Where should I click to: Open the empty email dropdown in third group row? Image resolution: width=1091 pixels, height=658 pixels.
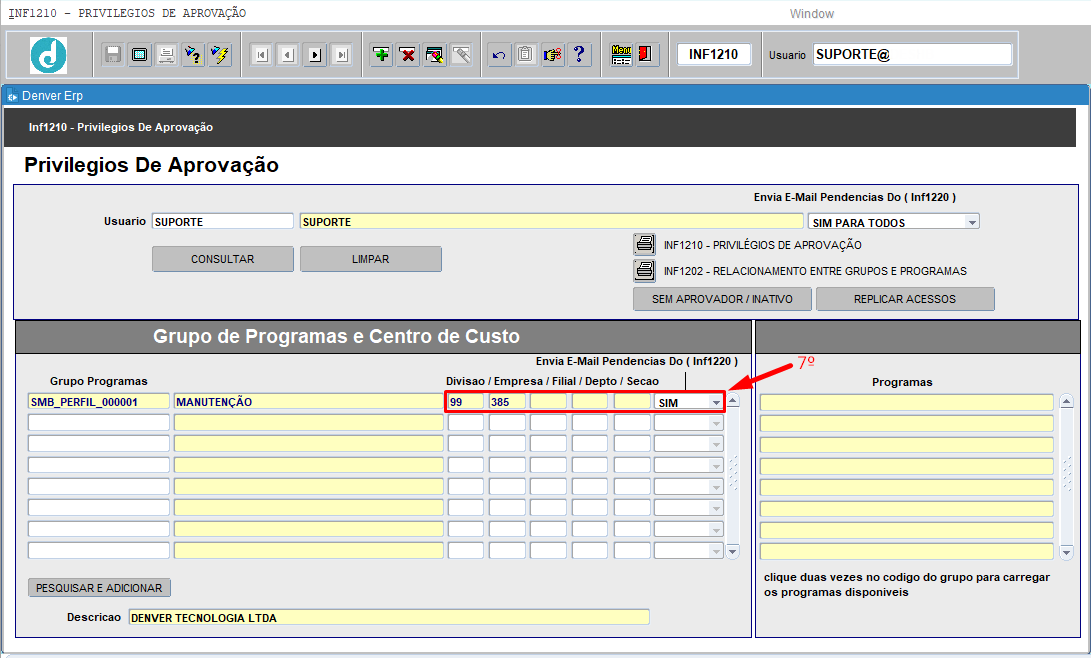(716, 444)
